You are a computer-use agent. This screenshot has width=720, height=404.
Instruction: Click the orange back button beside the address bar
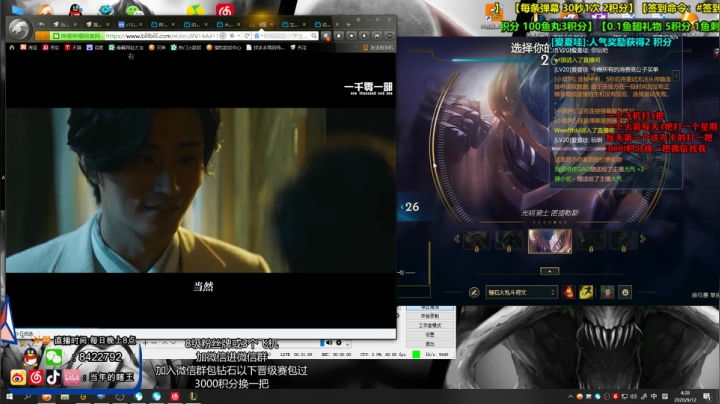(x=42, y=36)
